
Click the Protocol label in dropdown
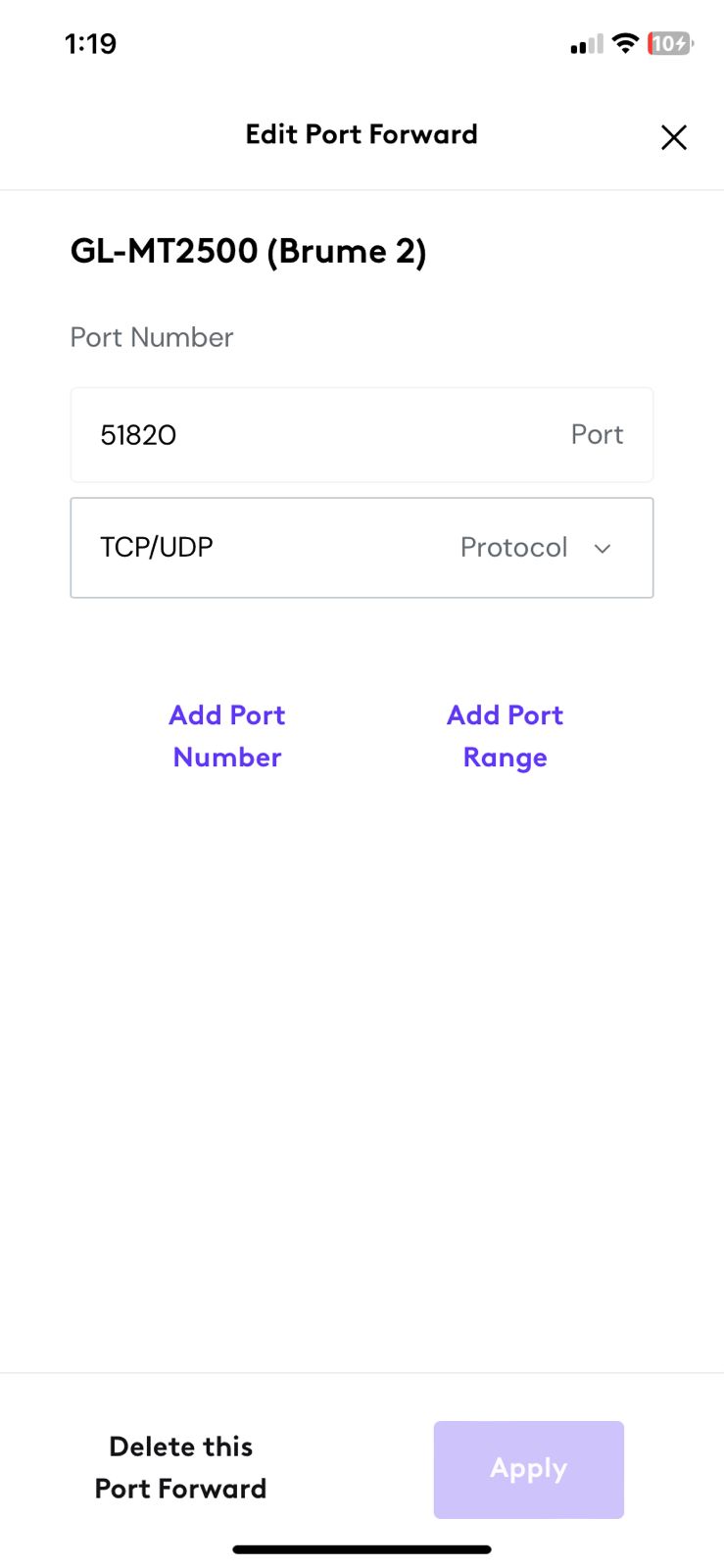coord(513,547)
